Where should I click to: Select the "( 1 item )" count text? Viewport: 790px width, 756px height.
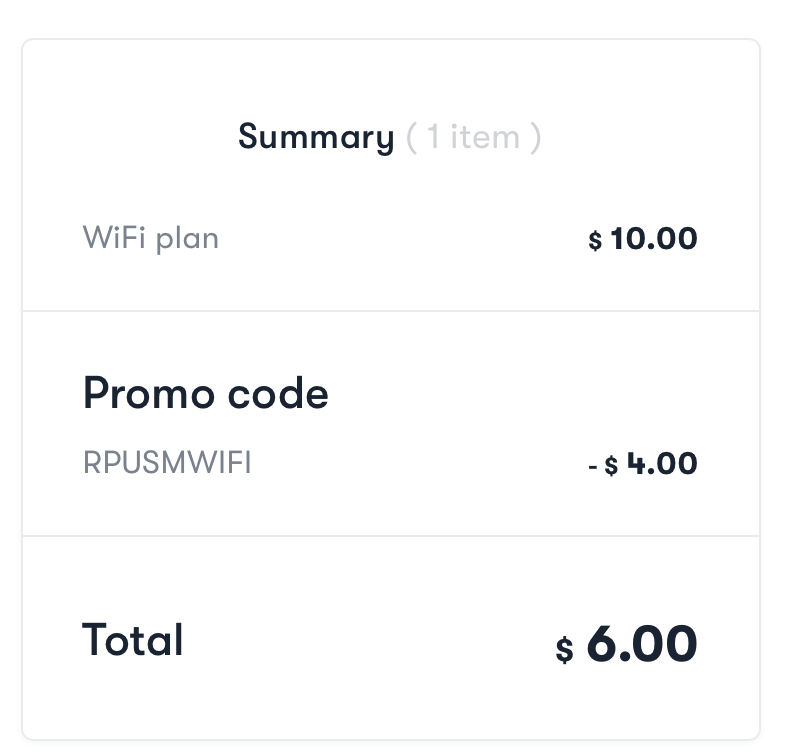coord(474,138)
